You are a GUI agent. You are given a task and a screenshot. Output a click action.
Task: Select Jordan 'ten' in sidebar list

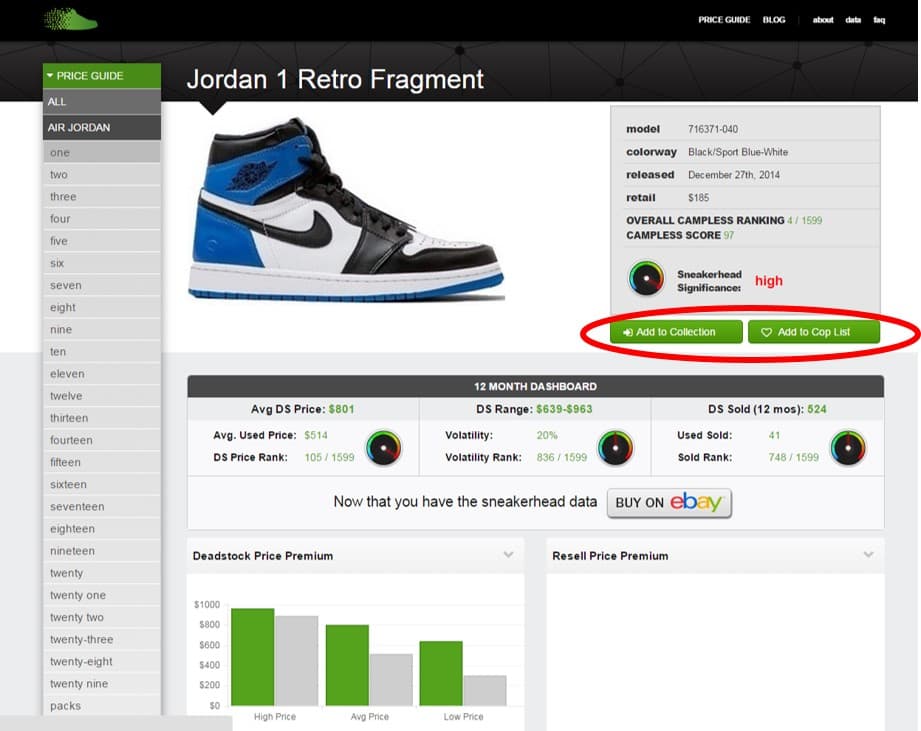(102, 352)
